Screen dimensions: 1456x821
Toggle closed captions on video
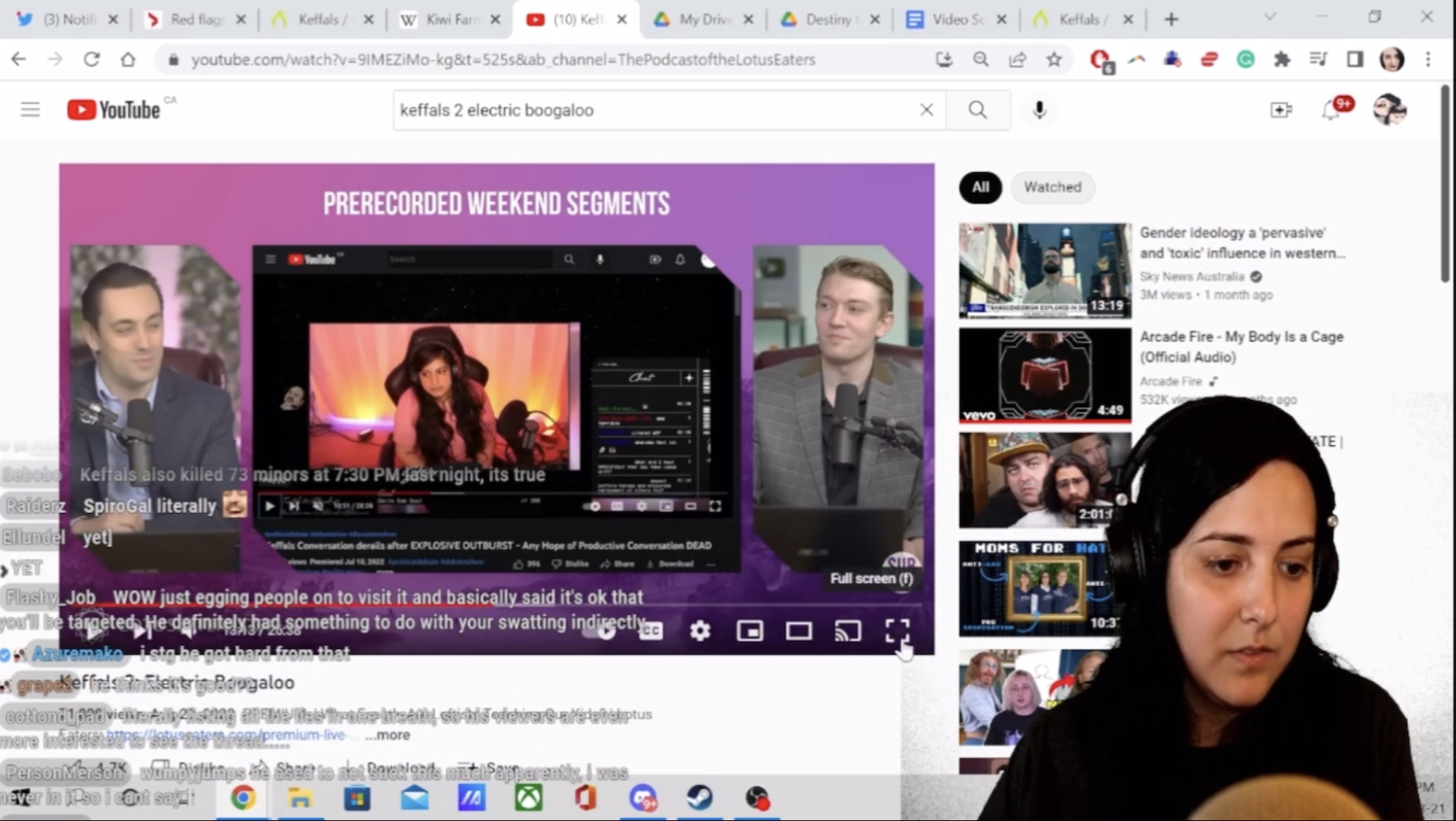coord(650,631)
